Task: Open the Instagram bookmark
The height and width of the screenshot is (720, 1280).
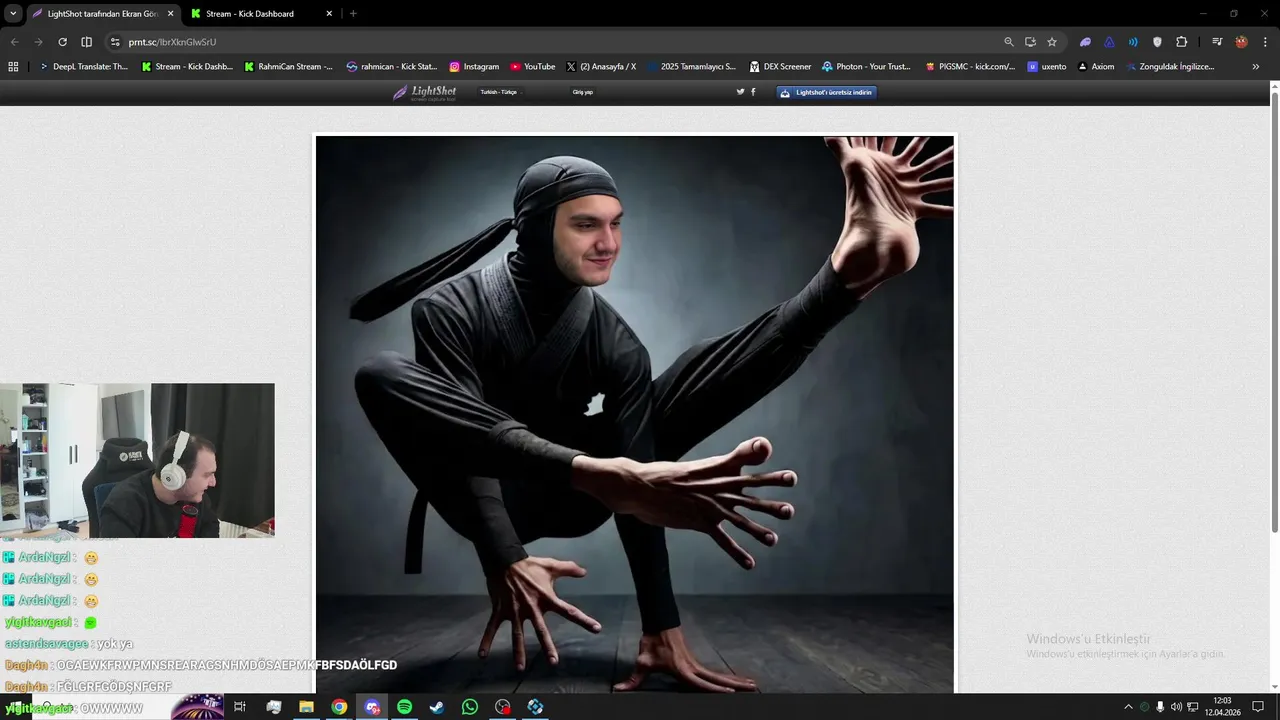Action: tap(474, 67)
